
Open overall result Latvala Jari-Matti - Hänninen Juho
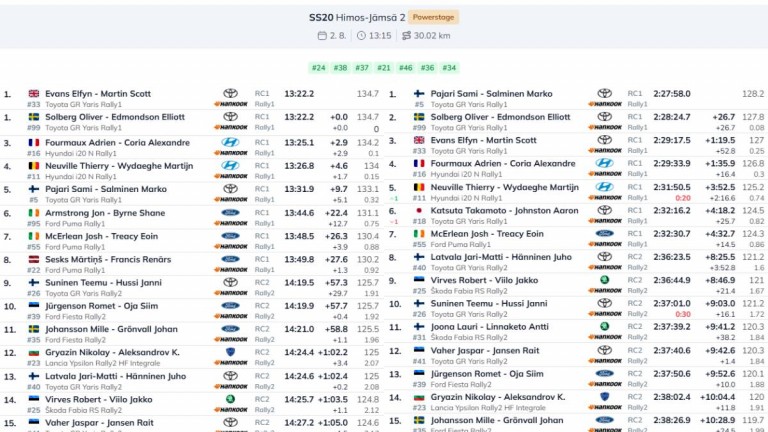tap(501, 257)
